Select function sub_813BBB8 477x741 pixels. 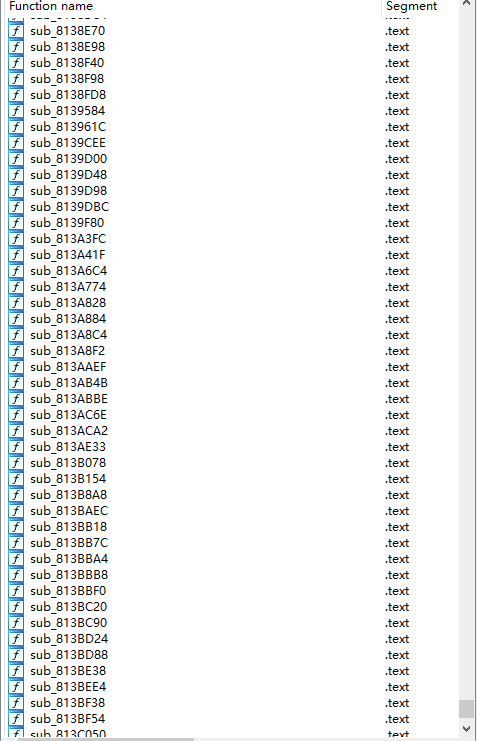point(69,575)
